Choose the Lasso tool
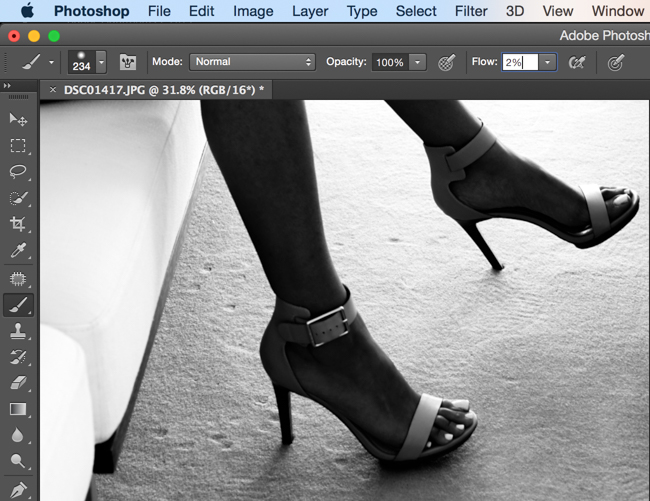The width and height of the screenshot is (650, 501). (18, 172)
